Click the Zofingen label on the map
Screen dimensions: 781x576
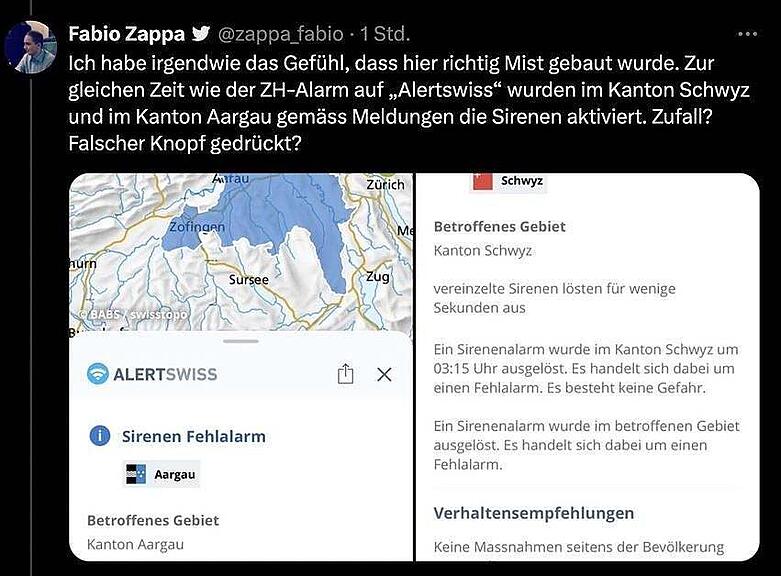[x=197, y=227]
